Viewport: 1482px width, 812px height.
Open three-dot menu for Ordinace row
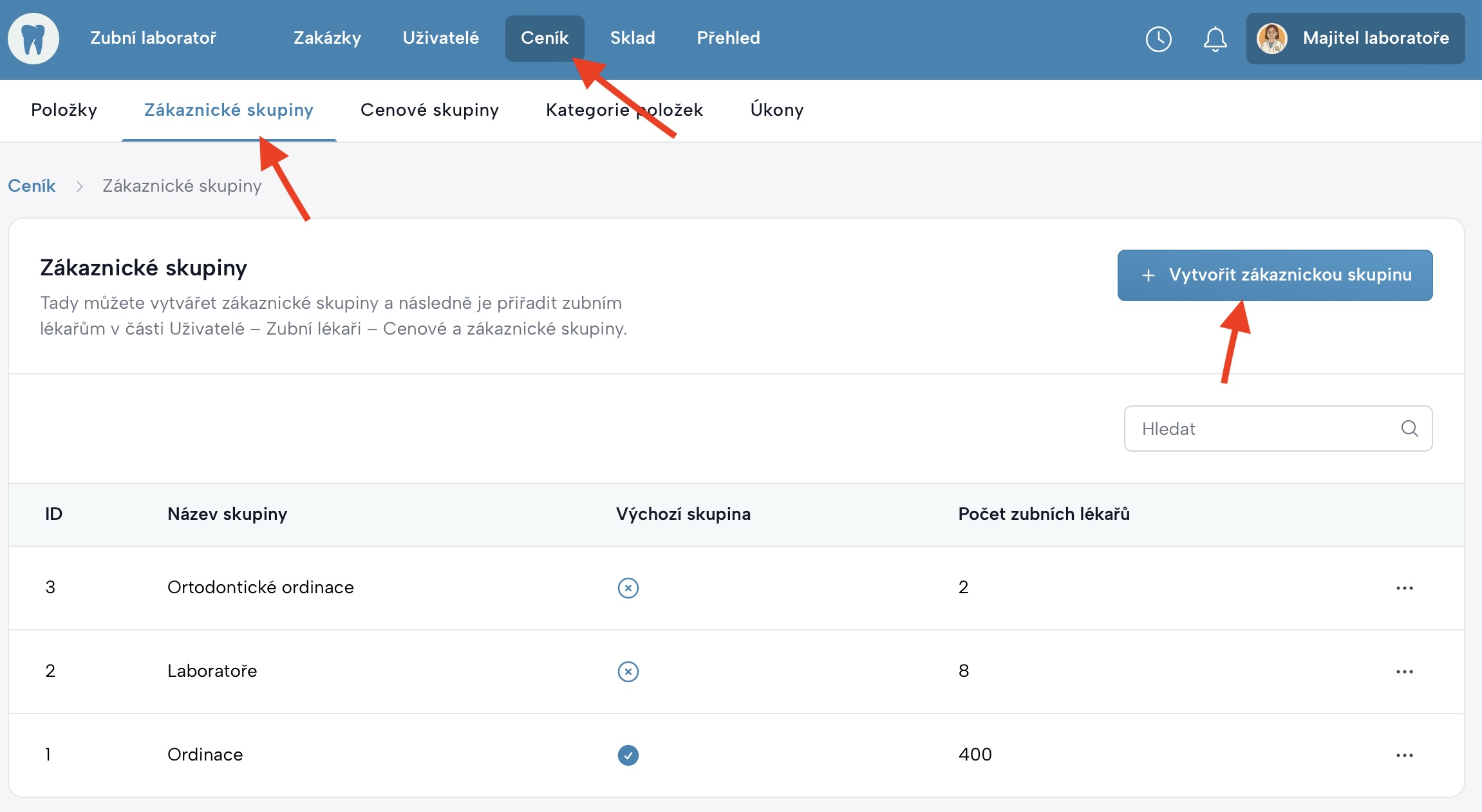click(1404, 755)
